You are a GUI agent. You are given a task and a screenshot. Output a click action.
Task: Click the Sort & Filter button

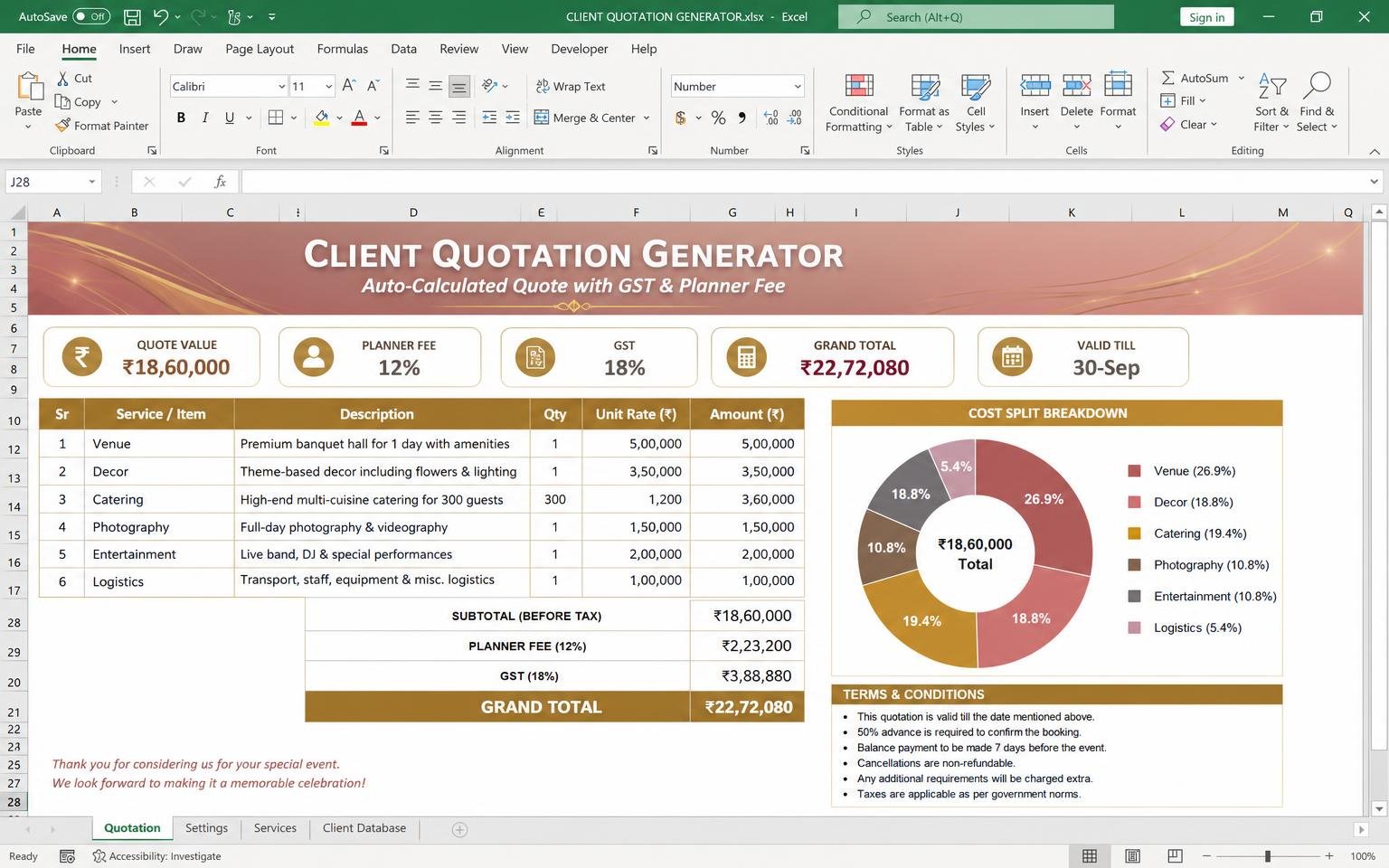tap(1271, 103)
